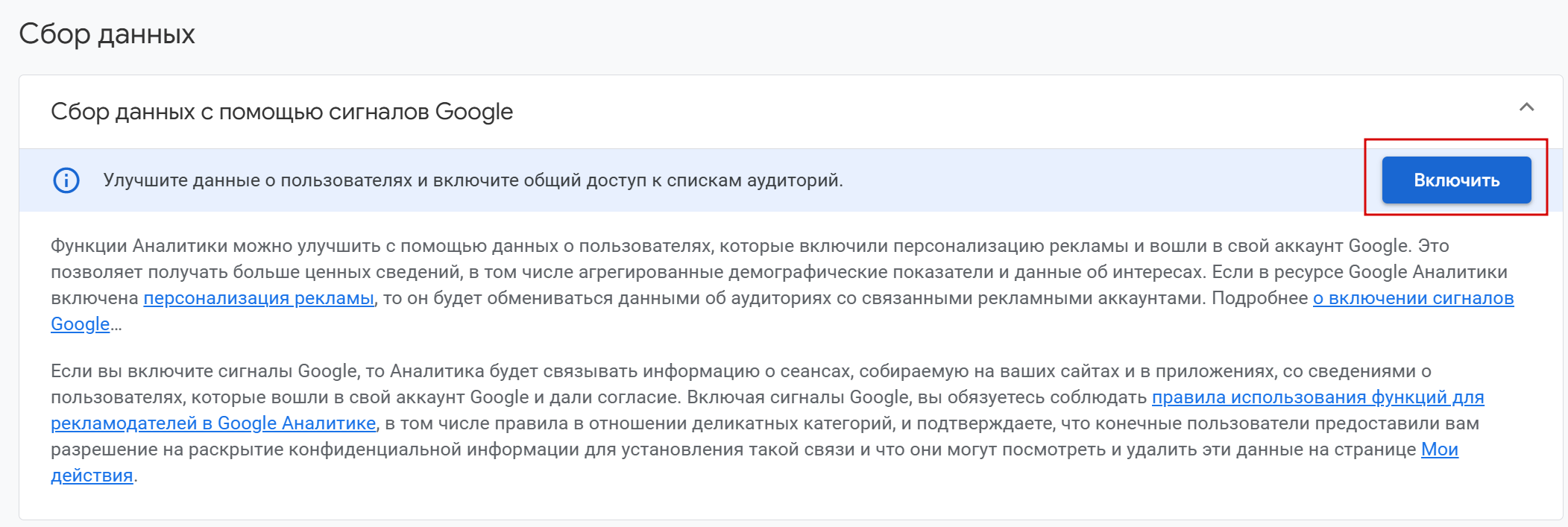This screenshot has width=1568, height=527.
Task: Click the Улучшите данные о пользователях banner text
Action: tap(473, 180)
